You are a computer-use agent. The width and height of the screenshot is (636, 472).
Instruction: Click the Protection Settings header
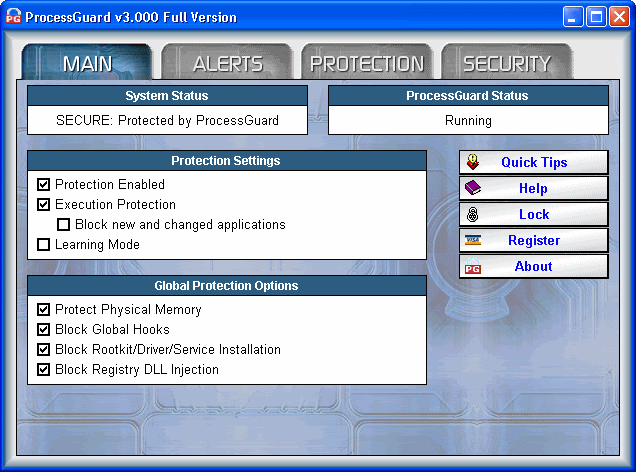point(227,161)
